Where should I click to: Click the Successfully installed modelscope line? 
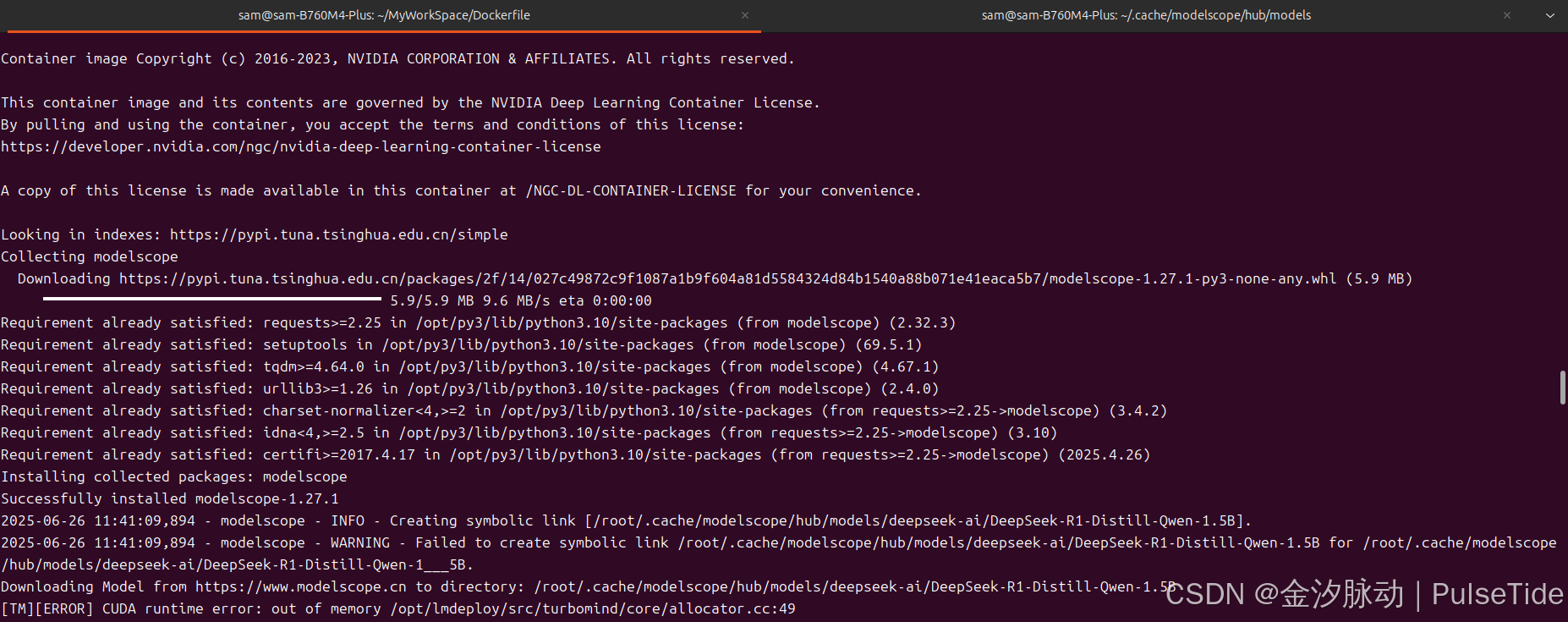tap(169, 498)
